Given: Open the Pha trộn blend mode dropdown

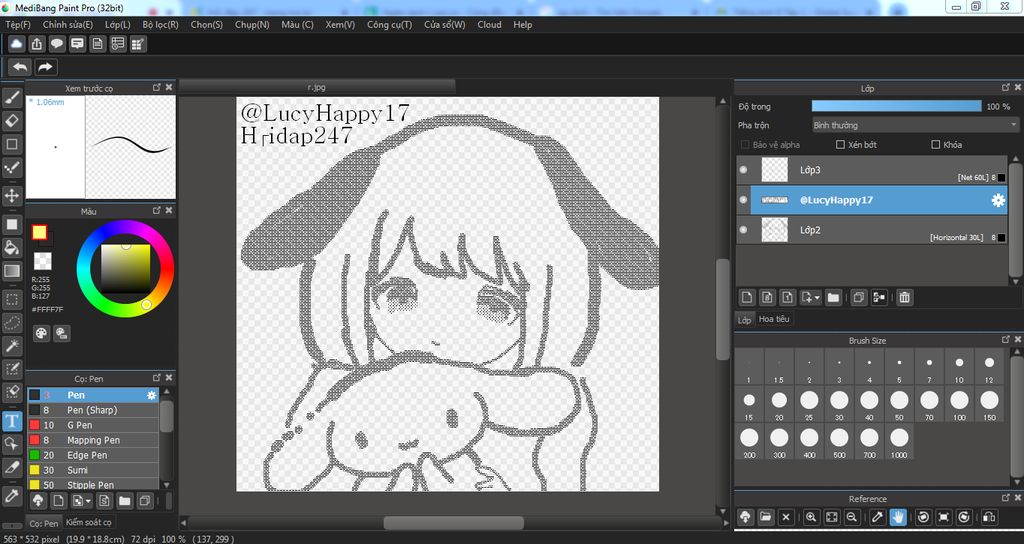Looking at the screenshot, I should [915, 125].
